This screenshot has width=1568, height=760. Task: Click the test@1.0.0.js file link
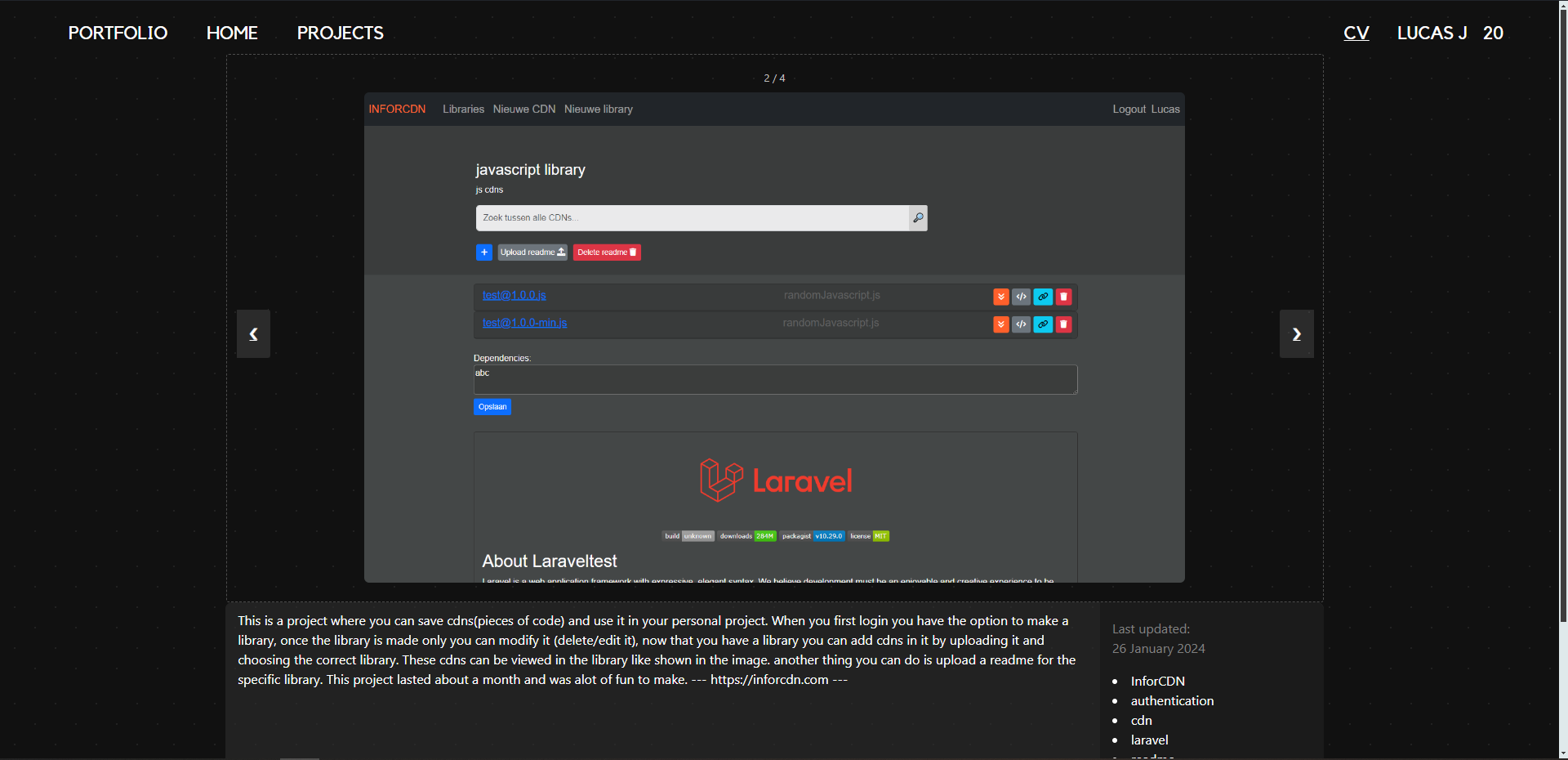pos(514,295)
